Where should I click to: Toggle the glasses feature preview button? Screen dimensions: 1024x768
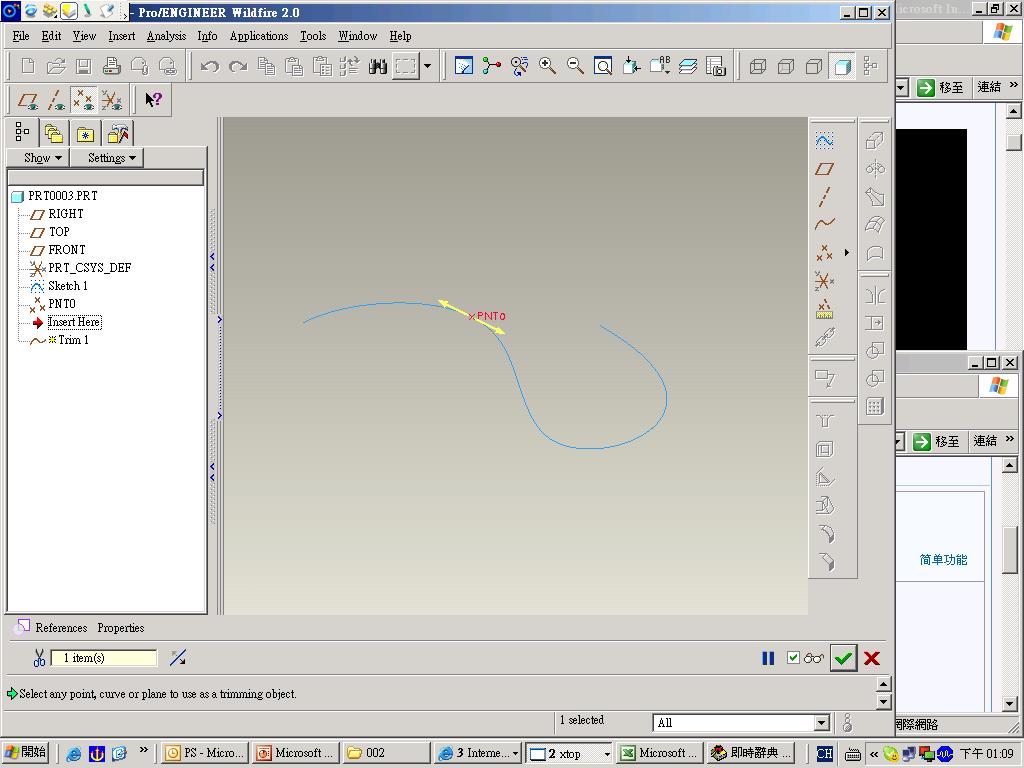[x=814, y=658]
